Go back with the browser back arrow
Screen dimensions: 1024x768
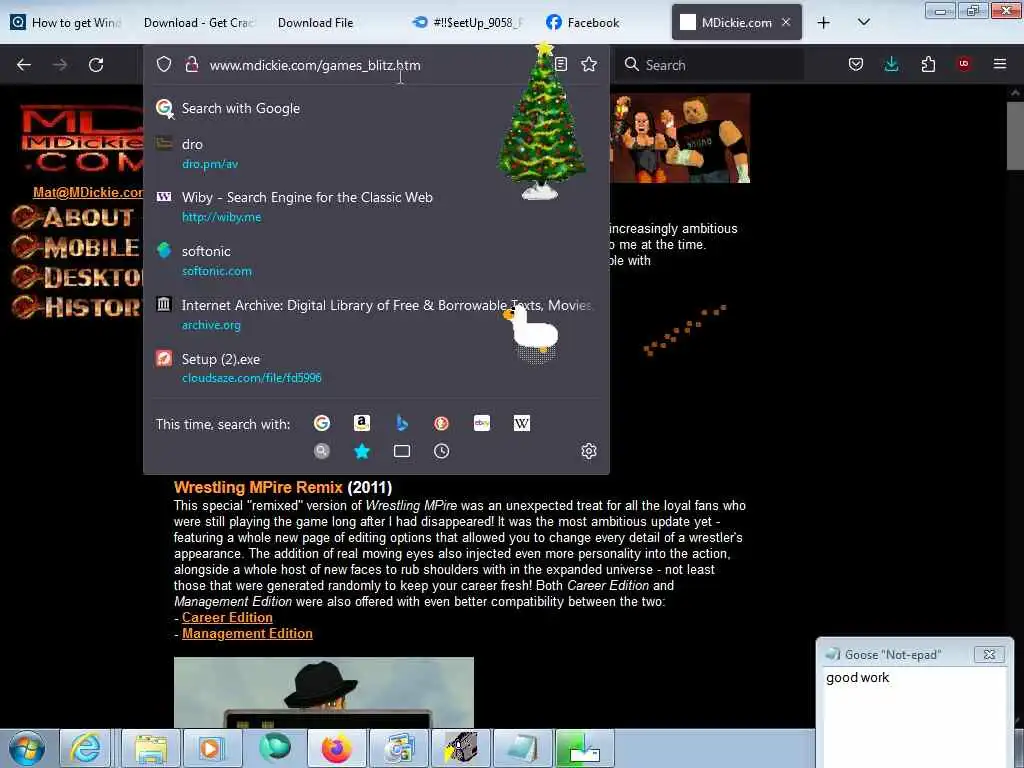pyautogui.click(x=24, y=65)
